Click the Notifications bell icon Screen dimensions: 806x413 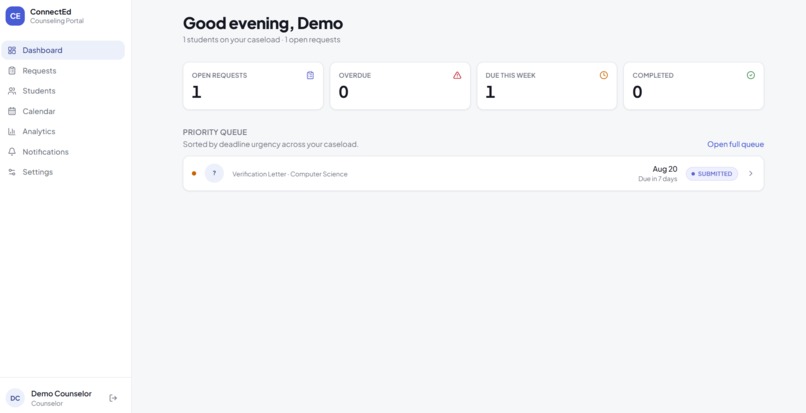tap(12, 152)
